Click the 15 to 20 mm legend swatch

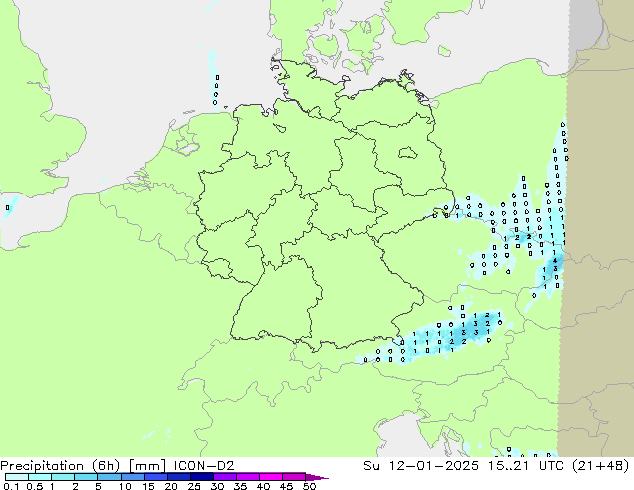156,477
